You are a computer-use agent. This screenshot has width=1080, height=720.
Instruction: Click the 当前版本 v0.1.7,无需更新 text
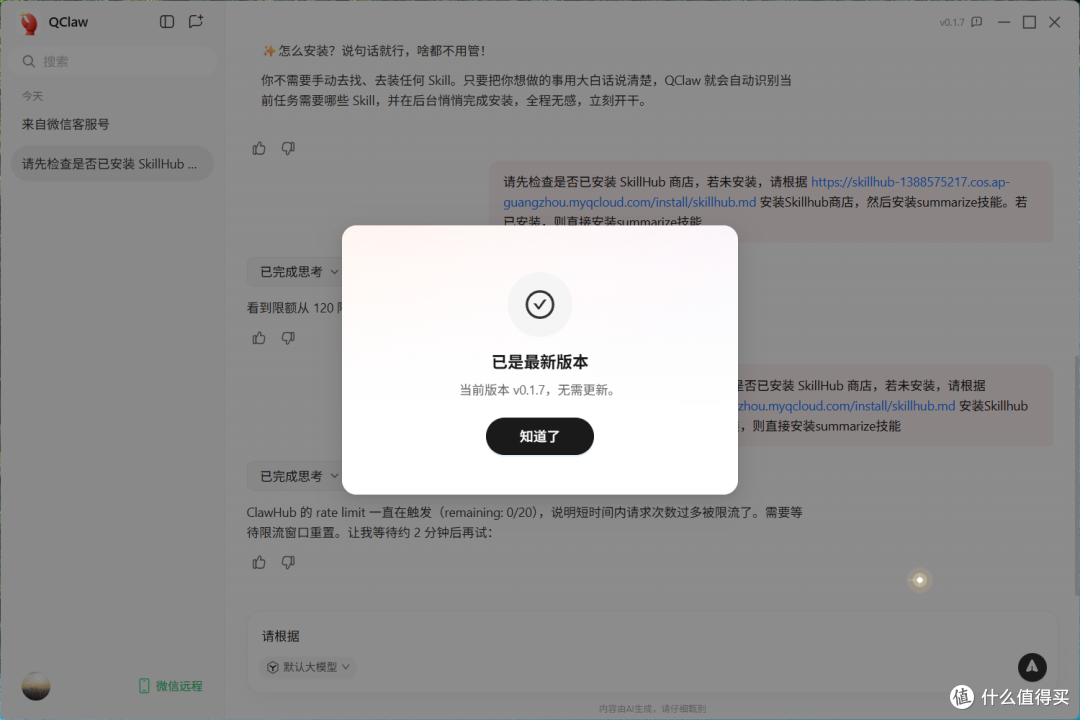[539, 390]
